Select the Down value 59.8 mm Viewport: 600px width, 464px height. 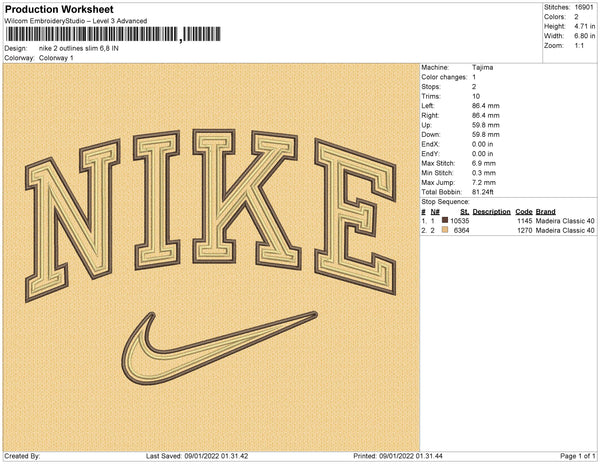pyautogui.click(x=486, y=135)
